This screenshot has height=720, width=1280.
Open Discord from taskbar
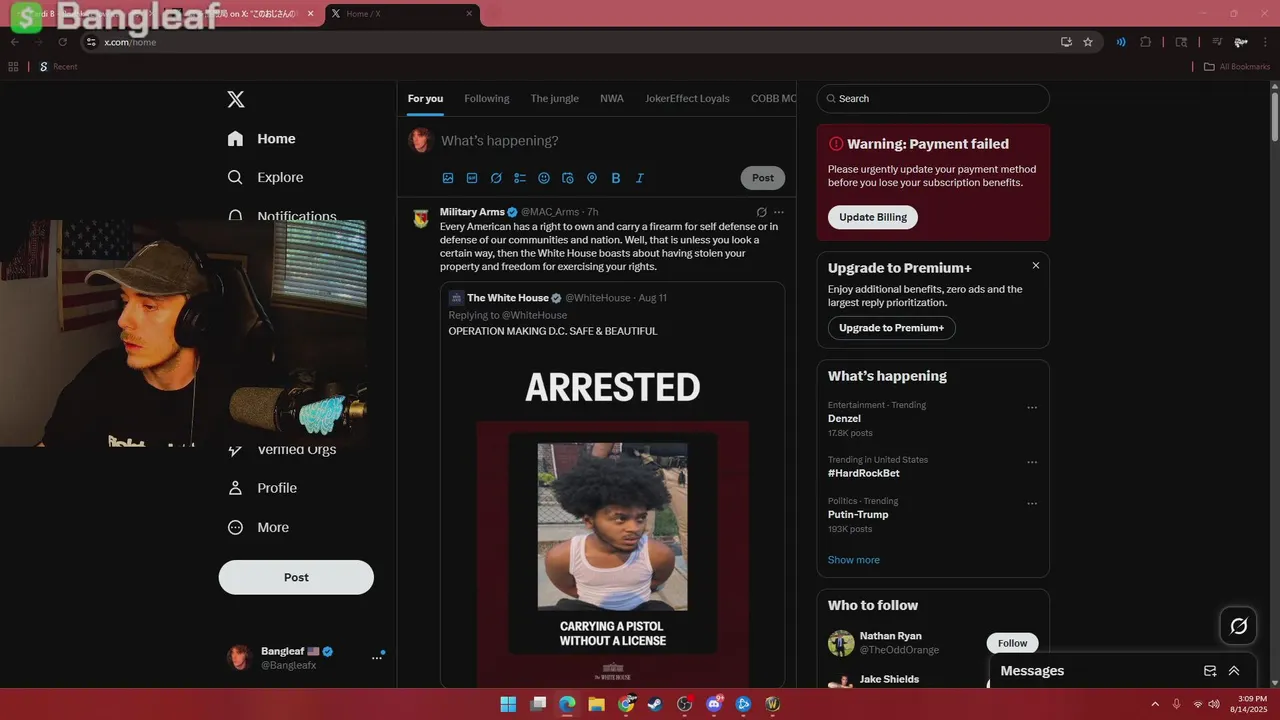(714, 704)
